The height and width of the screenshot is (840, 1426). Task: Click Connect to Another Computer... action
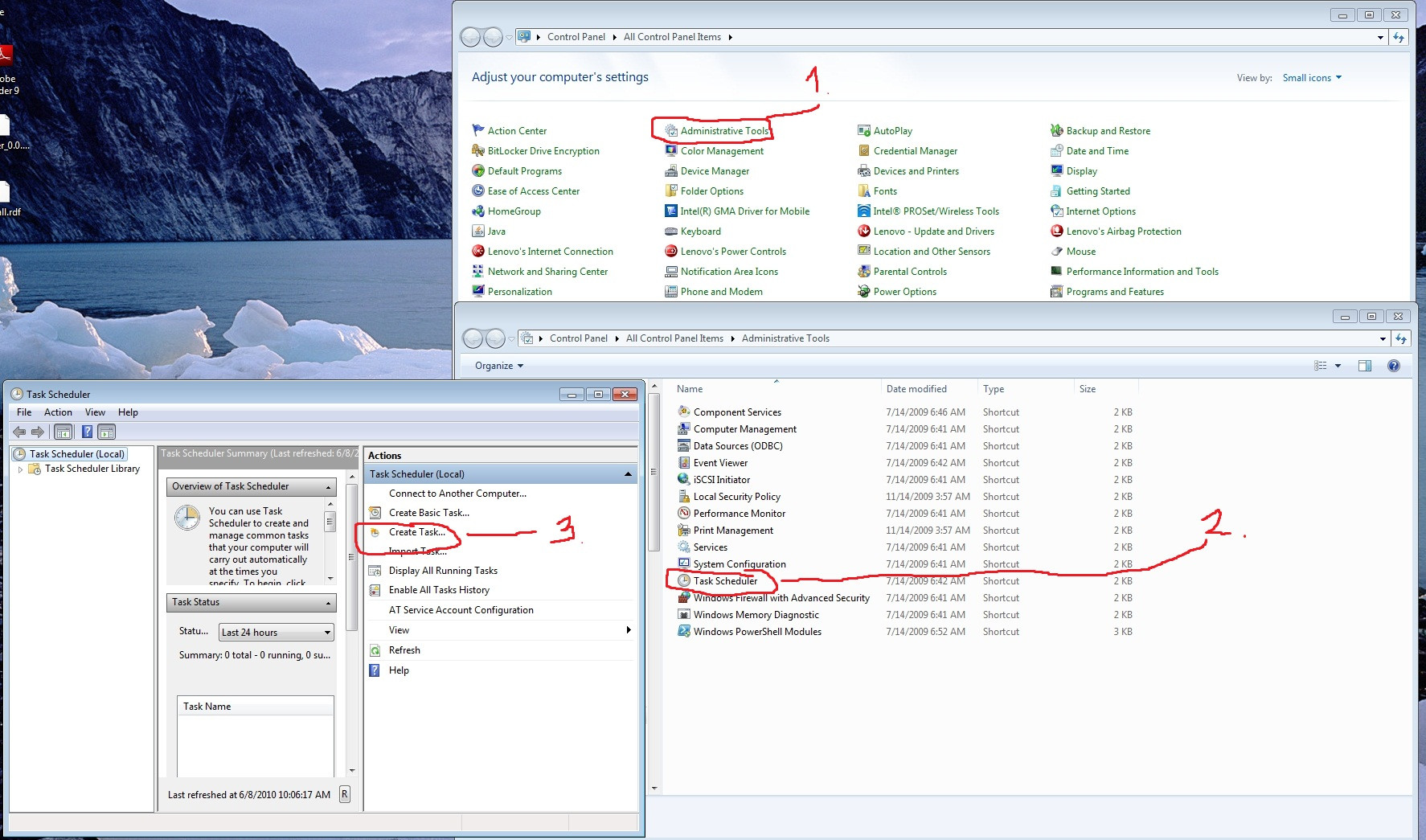(x=457, y=494)
